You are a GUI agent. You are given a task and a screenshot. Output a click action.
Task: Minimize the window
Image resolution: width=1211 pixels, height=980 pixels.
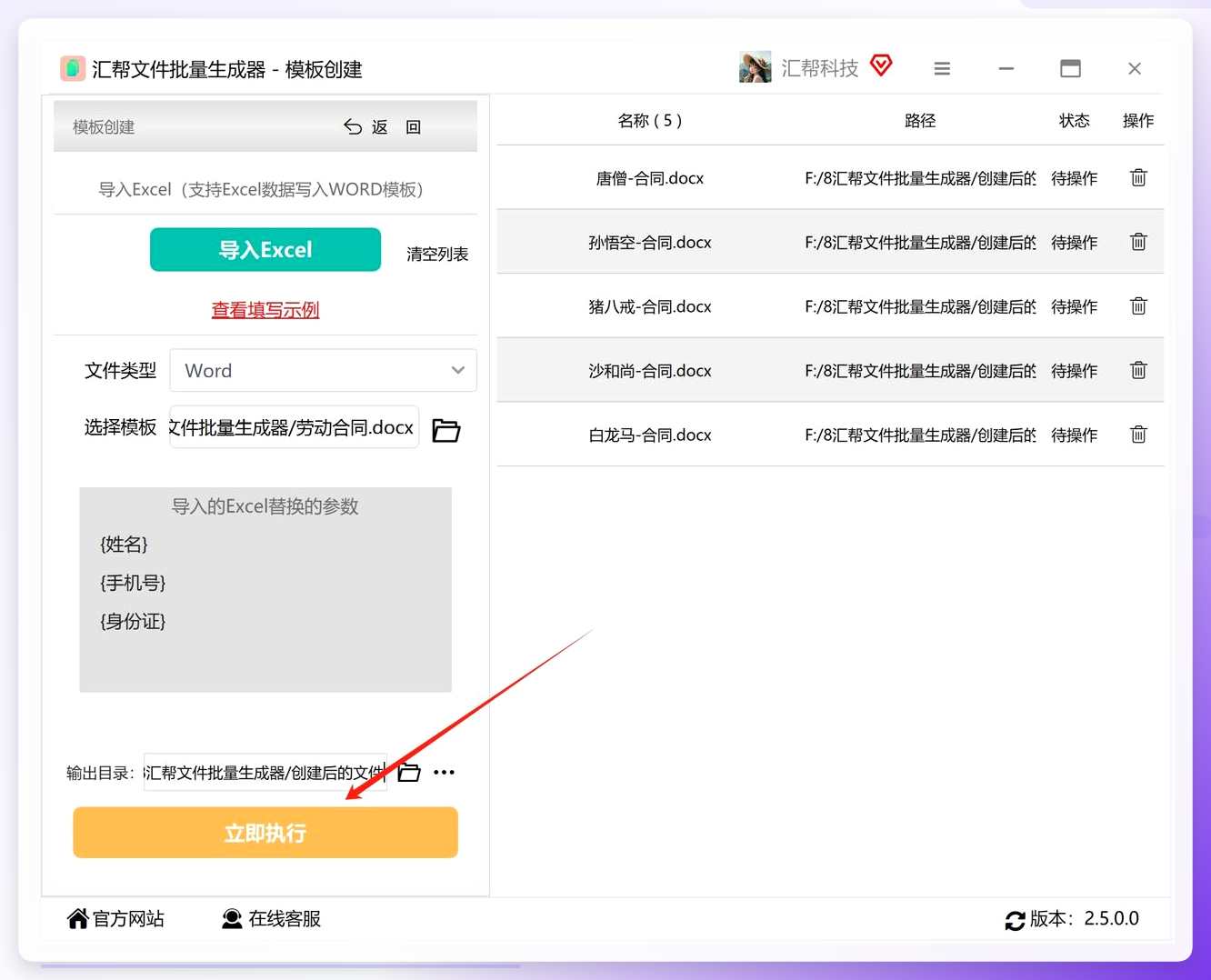[x=1006, y=68]
